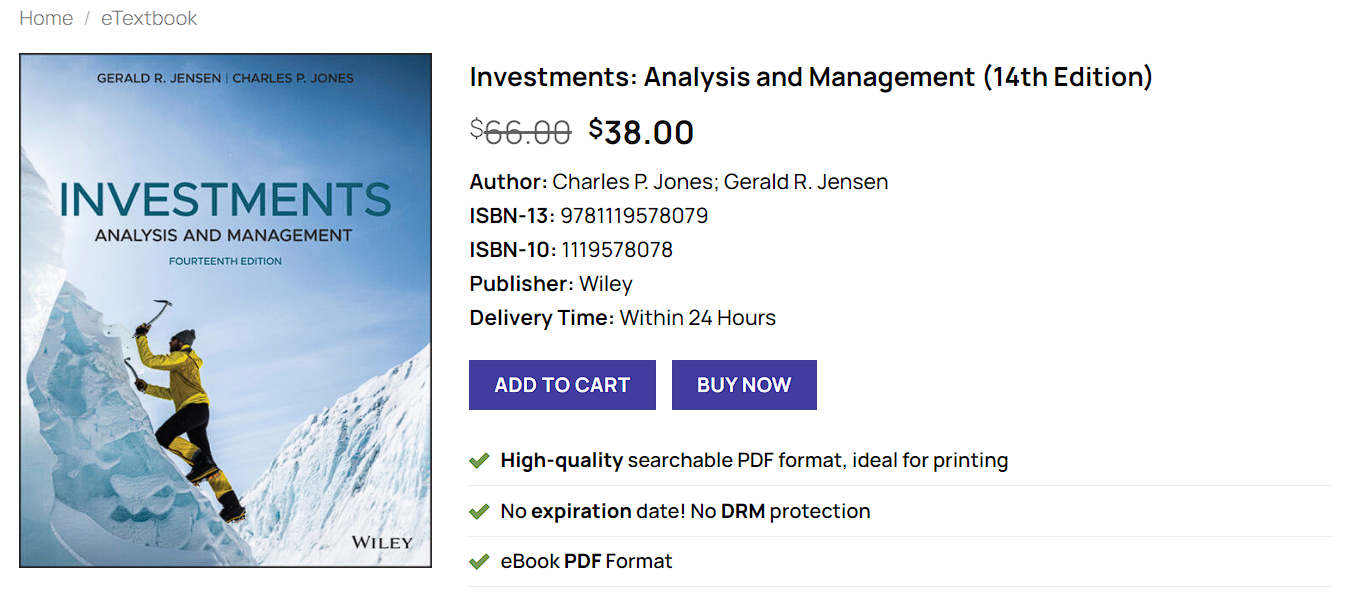Click the discounted price $38.00

pyautogui.click(x=641, y=131)
